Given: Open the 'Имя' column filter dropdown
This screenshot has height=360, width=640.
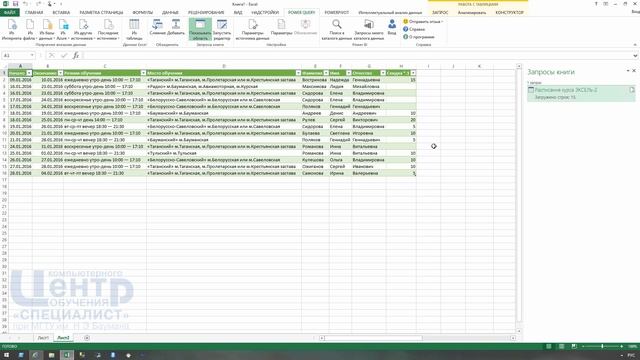Looking at the screenshot, I should point(349,73).
